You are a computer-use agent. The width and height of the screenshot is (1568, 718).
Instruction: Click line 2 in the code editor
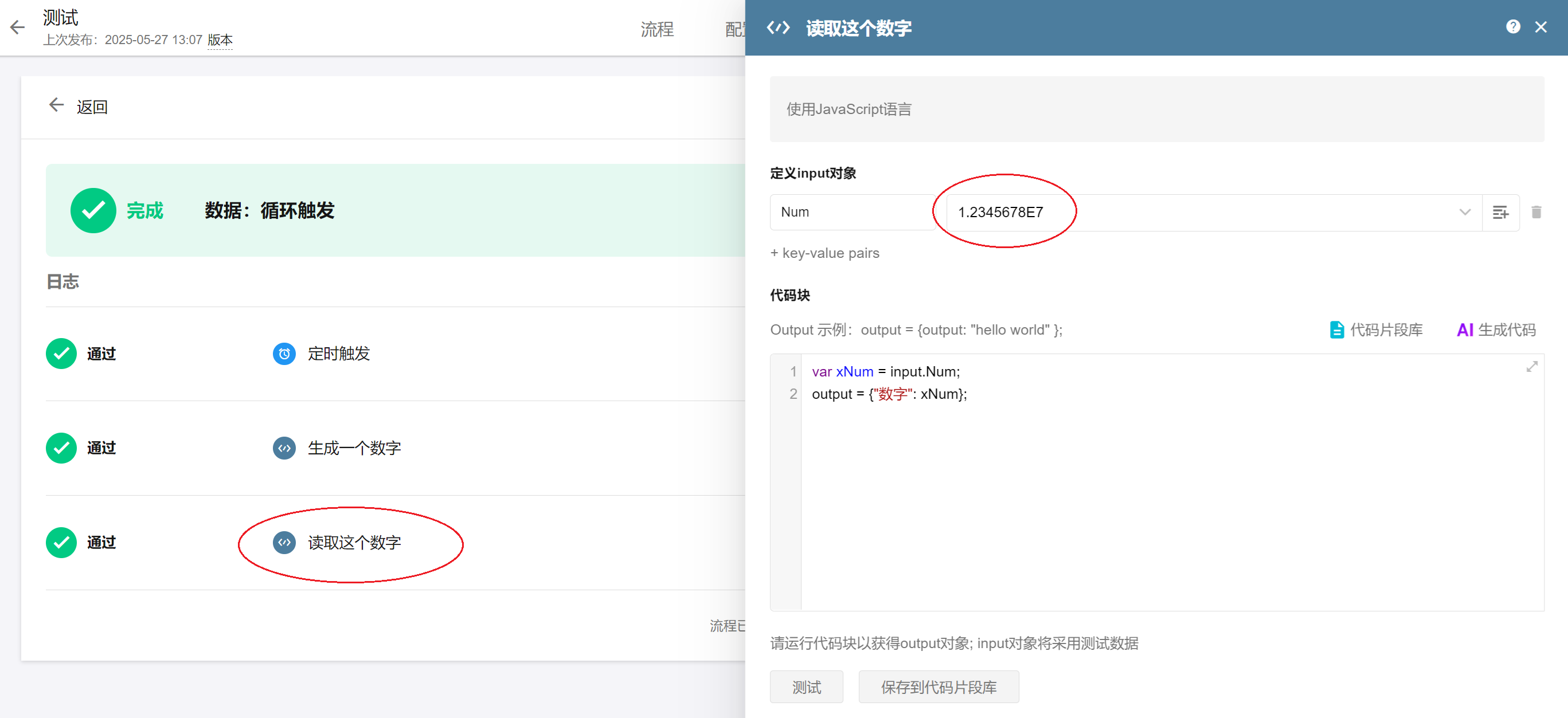(889, 394)
